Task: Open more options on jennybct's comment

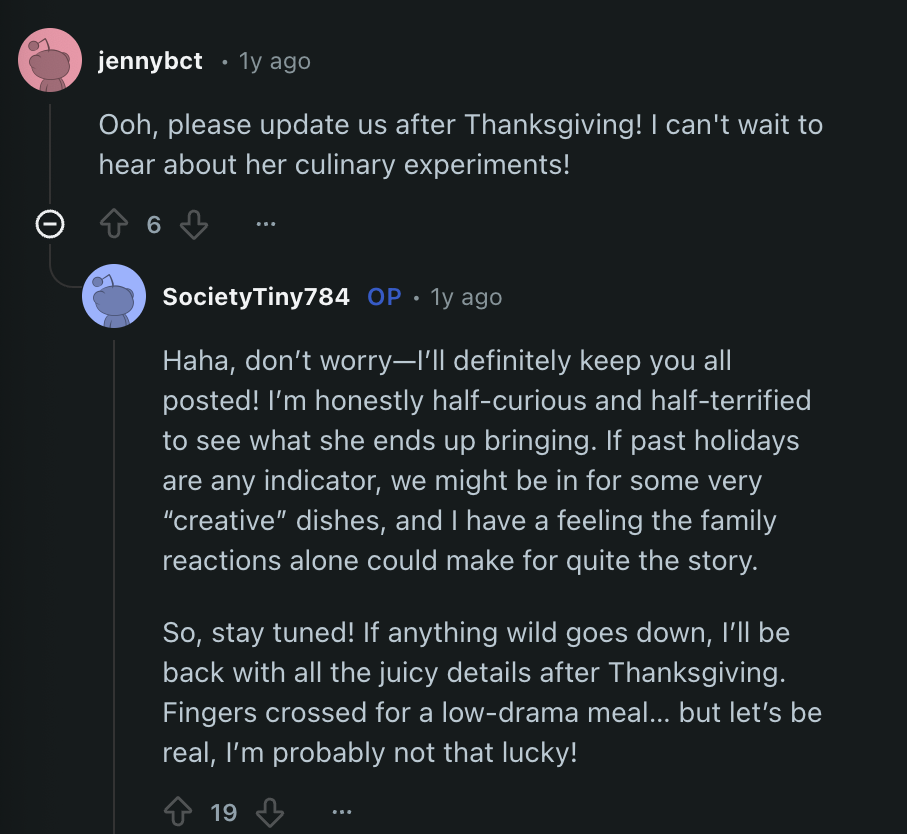Action: coord(265,225)
